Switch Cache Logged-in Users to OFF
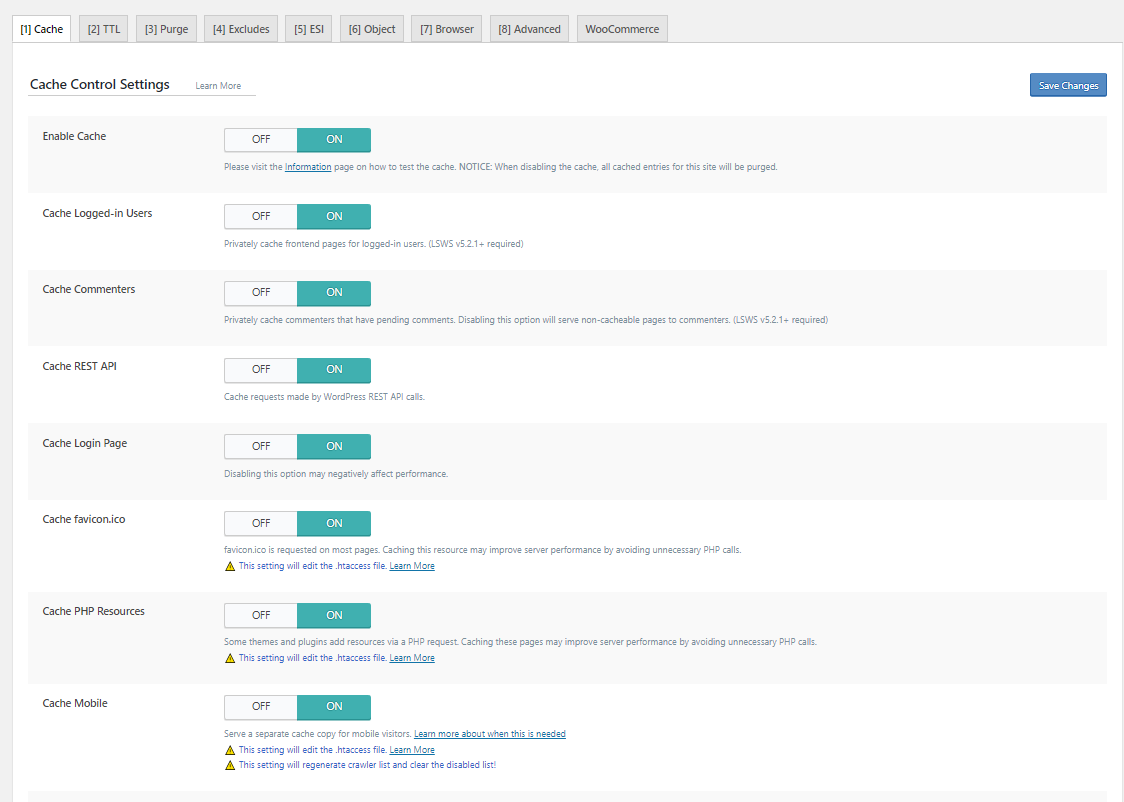The width and height of the screenshot is (1124, 802). [x=261, y=216]
